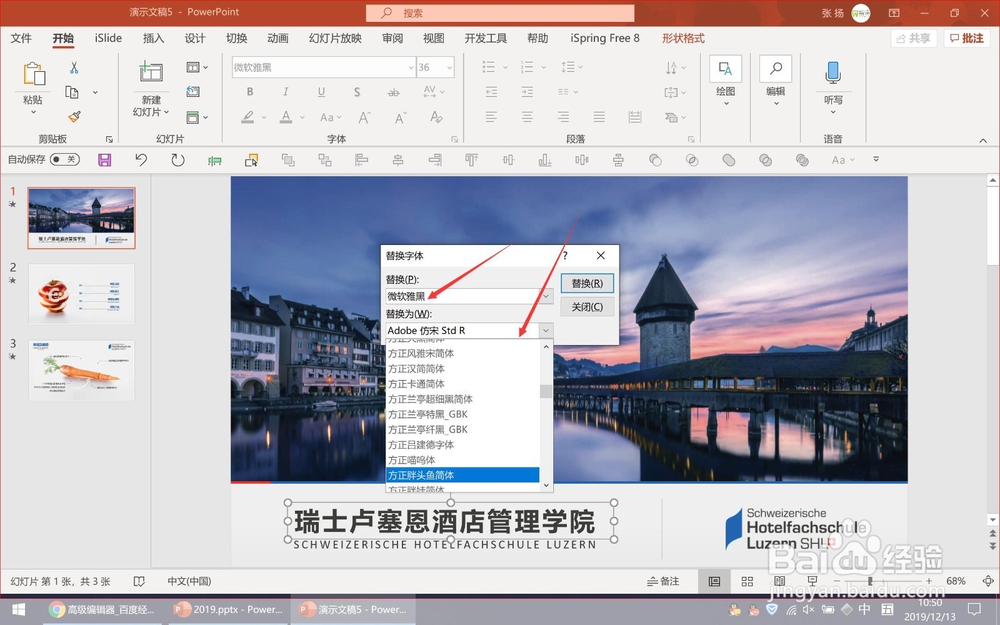The width and height of the screenshot is (1000, 625).
Task: Open the 设计 tab
Action: [x=195, y=38]
